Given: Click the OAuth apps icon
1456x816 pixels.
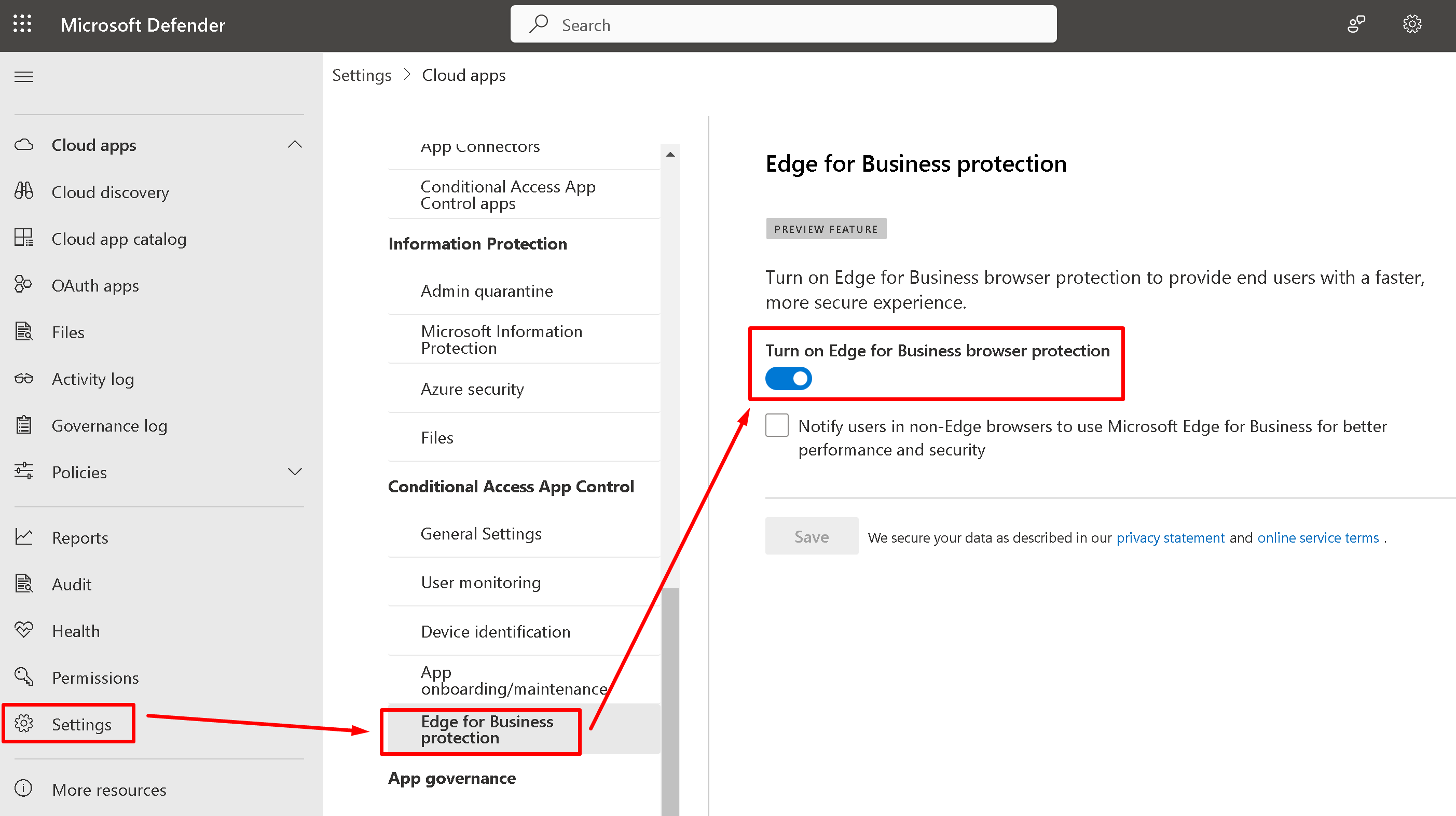Looking at the screenshot, I should click(24, 285).
